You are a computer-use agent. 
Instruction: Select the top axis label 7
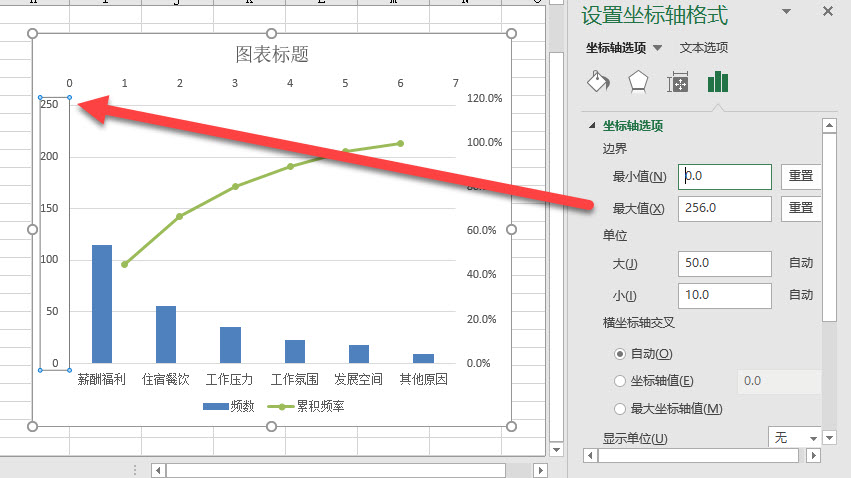(x=455, y=83)
